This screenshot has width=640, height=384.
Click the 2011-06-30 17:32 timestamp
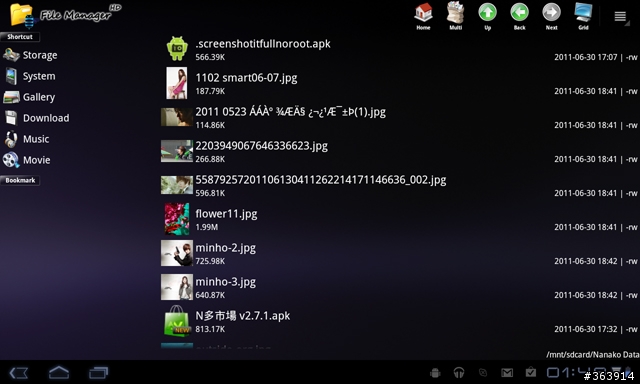click(585, 329)
